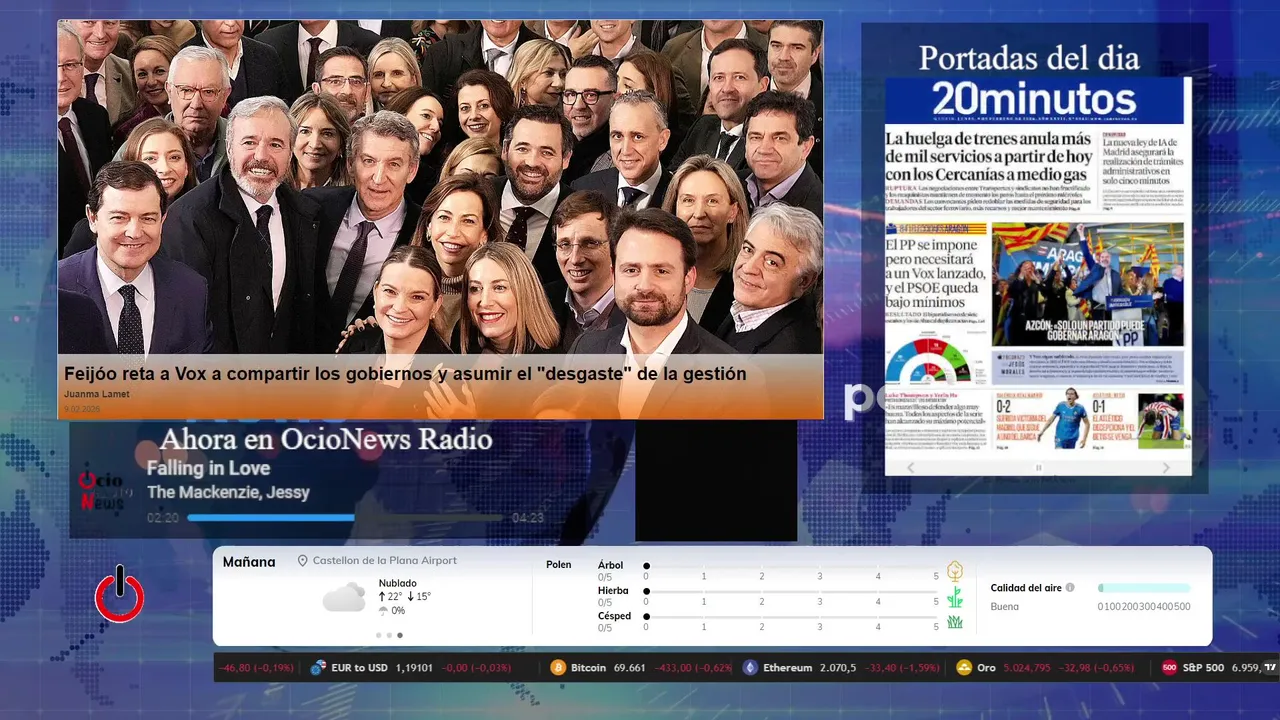The image size is (1280, 720).
Task: Click the 'Buena' air quality rating
Action: [x=1005, y=606]
